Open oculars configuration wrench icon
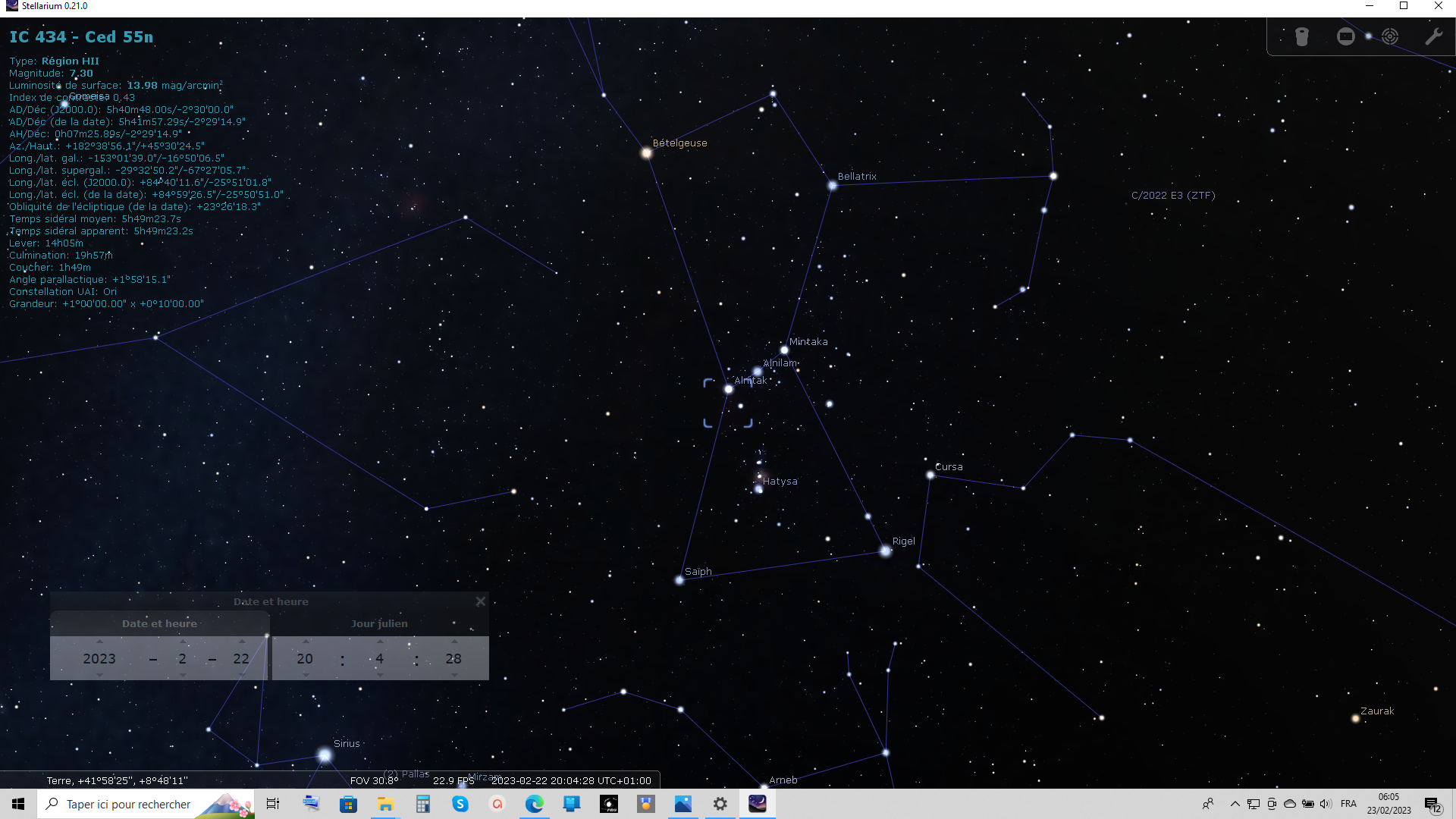The height and width of the screenshot is (819, 1456). click(1433, 36)
